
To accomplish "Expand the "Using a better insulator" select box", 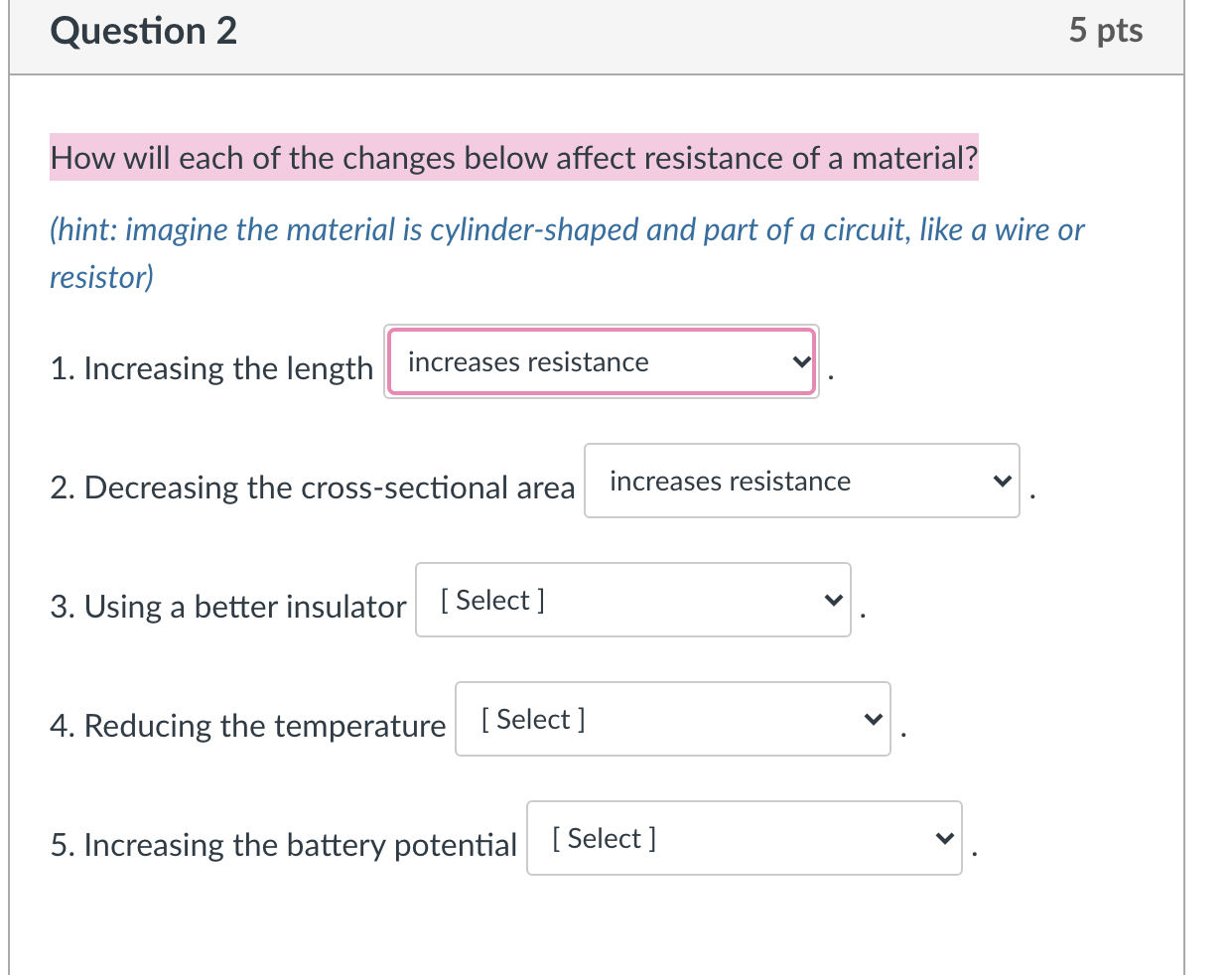I will point(631,601).
